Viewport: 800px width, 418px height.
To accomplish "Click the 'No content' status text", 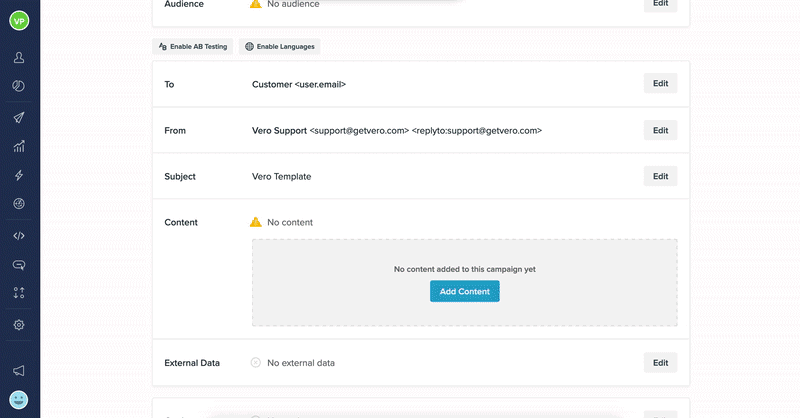I will 290,223.
